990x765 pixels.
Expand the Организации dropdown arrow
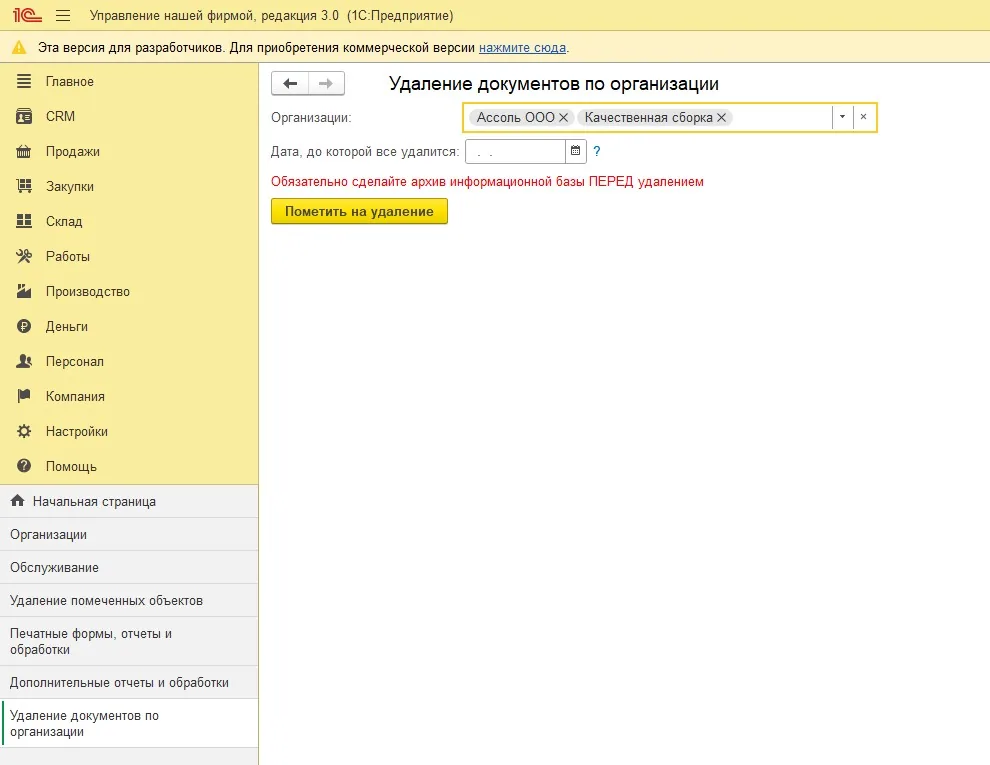[842, 117]
